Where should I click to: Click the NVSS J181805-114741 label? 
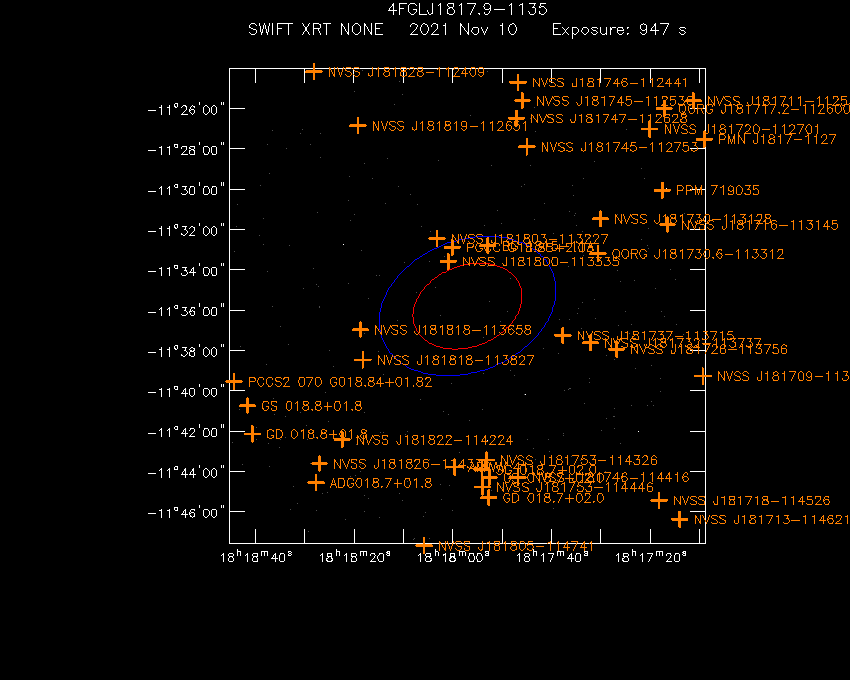tap(516, 546)
